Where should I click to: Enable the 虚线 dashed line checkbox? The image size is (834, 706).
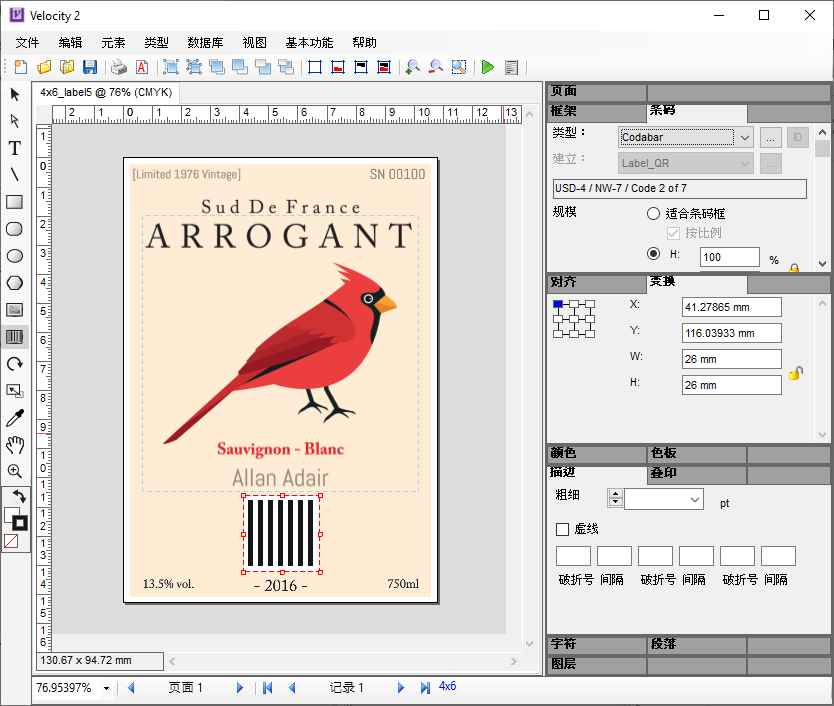point(562,529)
